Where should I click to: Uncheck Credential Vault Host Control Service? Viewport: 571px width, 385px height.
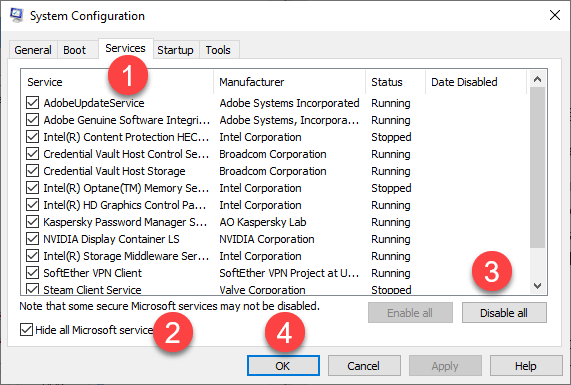click(x=32, y=154)
